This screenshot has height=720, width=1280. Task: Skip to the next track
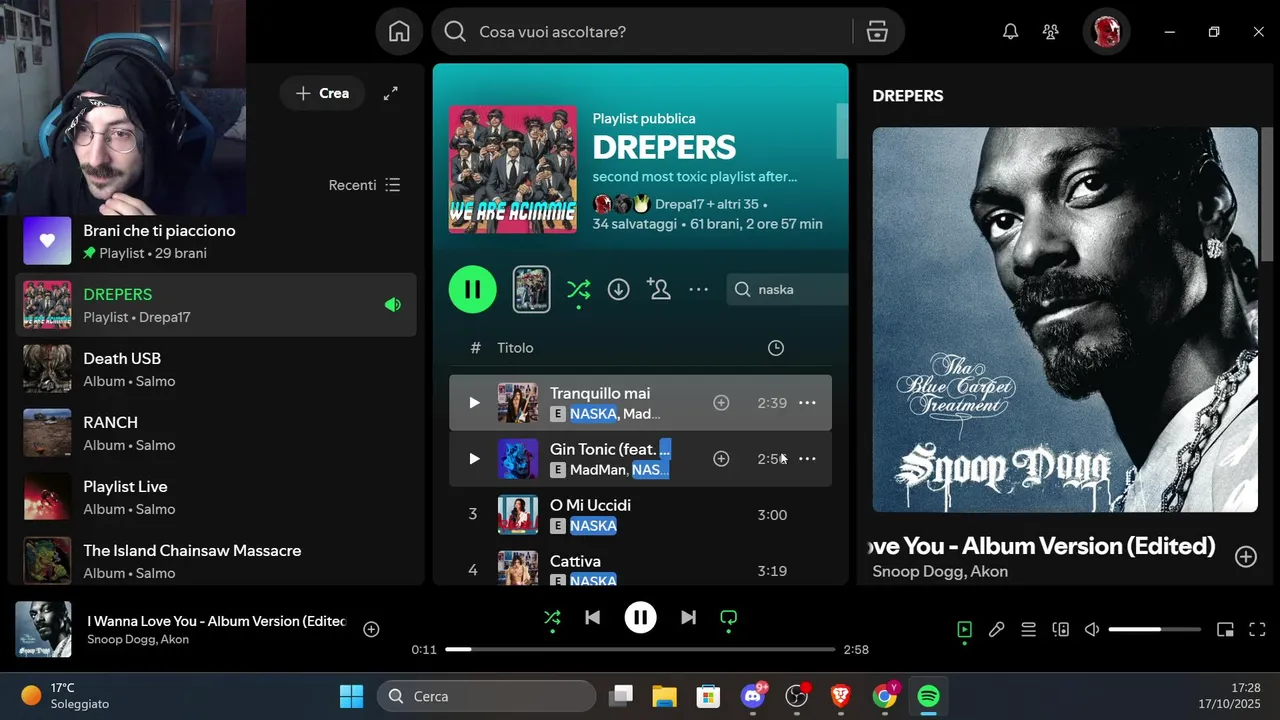click(688, 617)
